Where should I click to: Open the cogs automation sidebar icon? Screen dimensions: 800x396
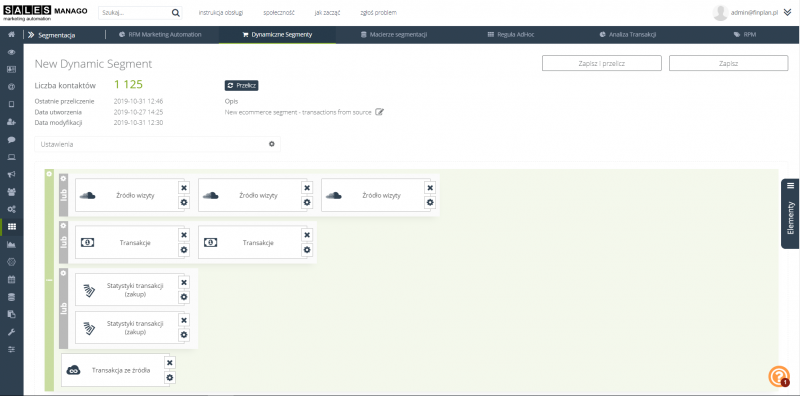(x=11, y=209)
